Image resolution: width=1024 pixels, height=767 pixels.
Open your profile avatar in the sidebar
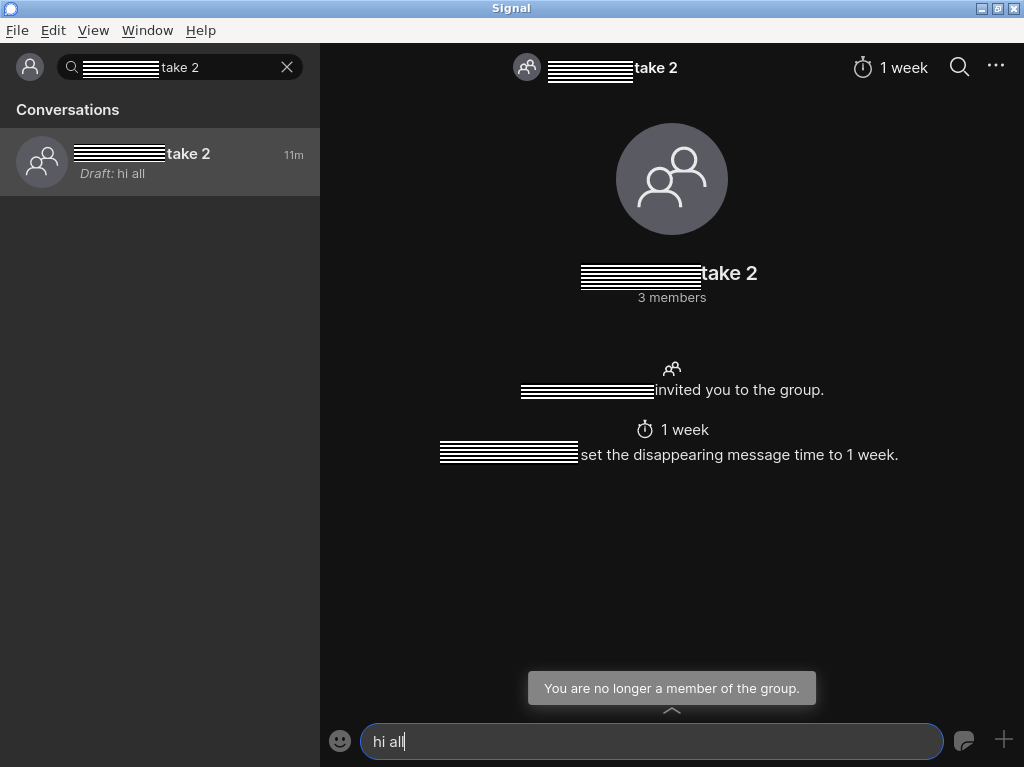pos(30,67)
